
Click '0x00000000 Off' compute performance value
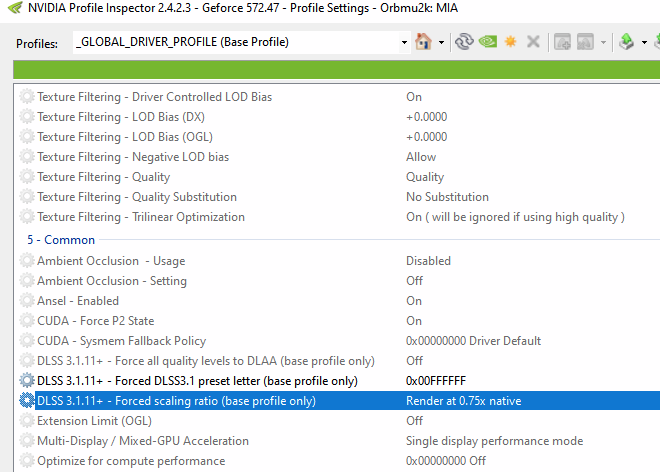pos(446,461)
